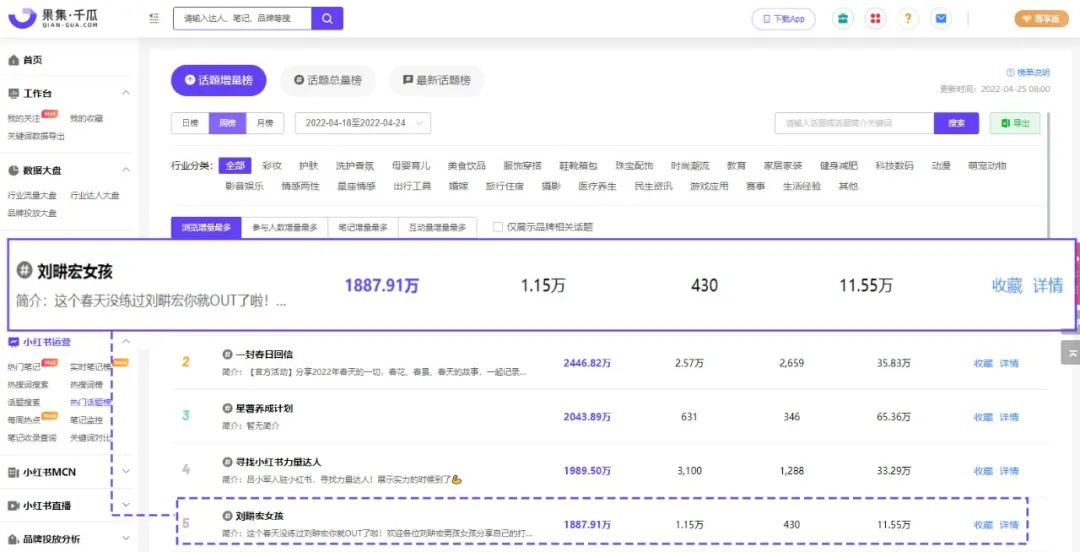The width and height of the screenshot is (1080, 552).
Task: Open the blue mail messages icon
Action: [940, 19]
